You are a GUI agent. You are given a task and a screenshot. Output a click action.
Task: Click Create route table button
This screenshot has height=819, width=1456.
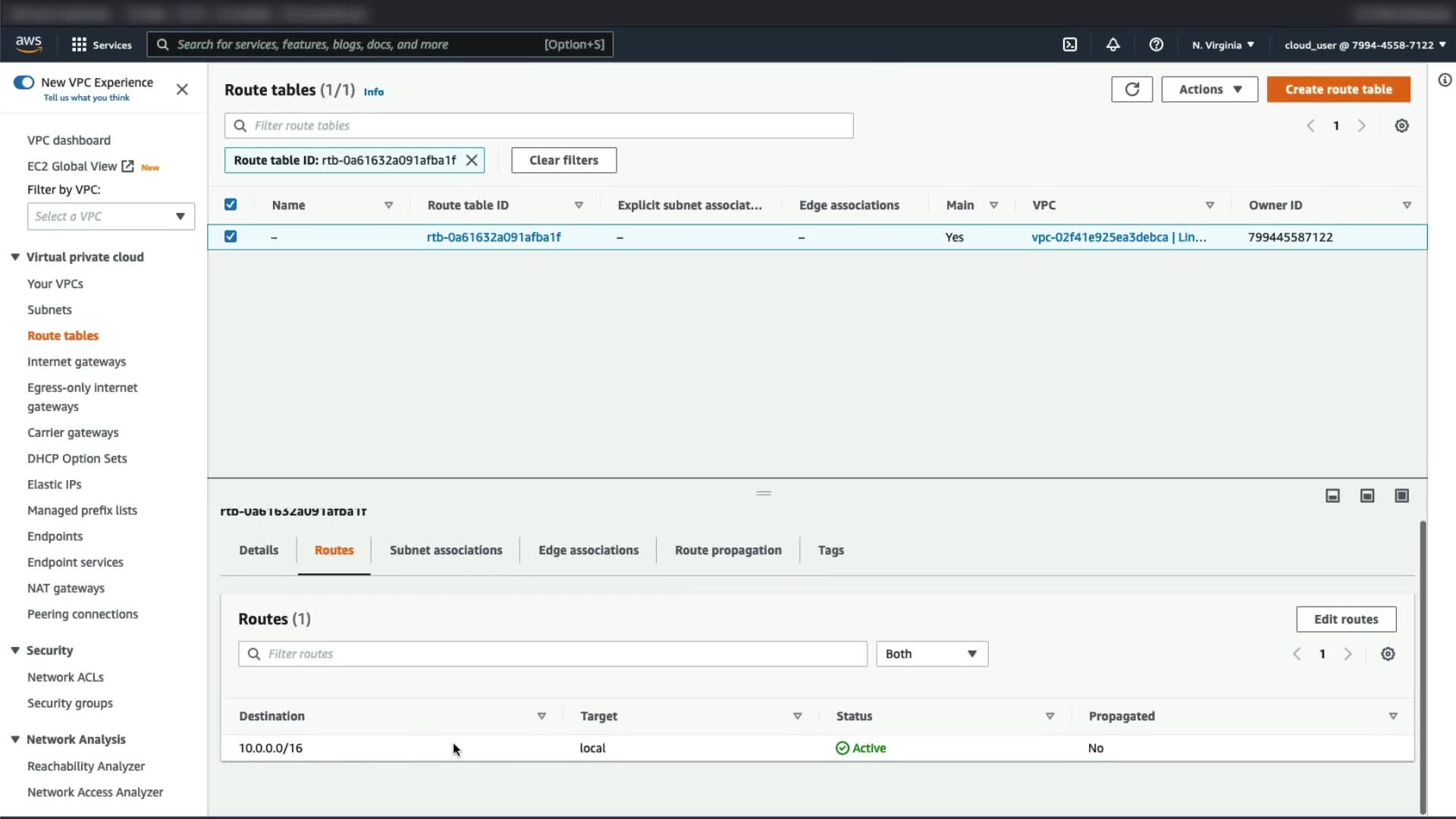[1338, 89]
